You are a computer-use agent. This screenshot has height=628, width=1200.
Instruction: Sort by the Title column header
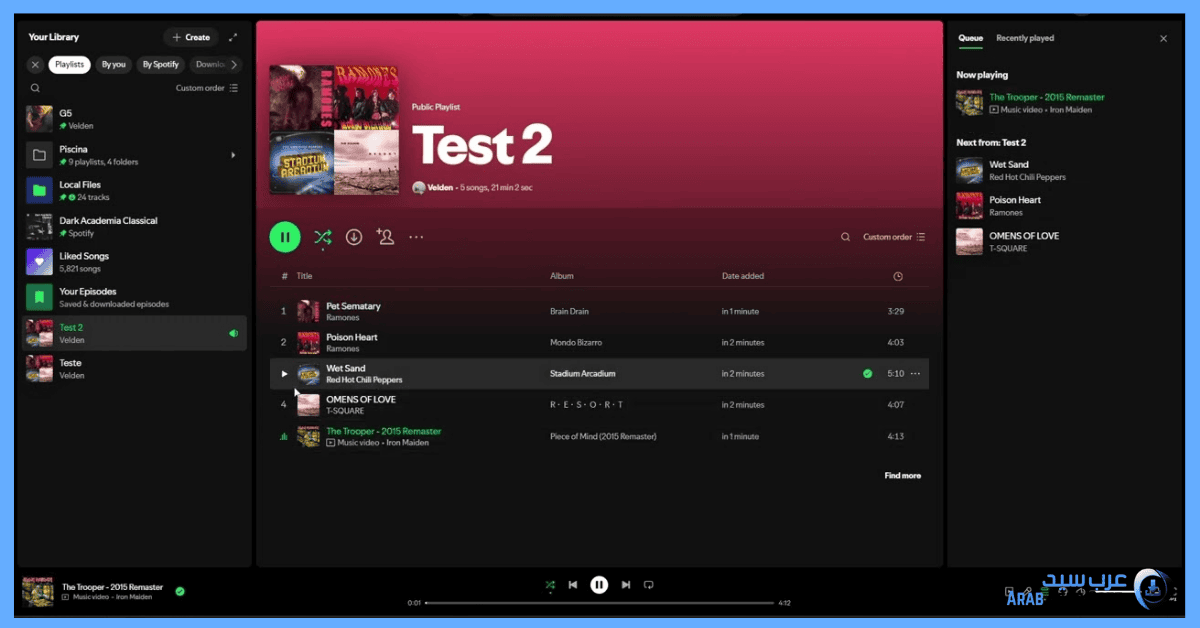[305, 276]
